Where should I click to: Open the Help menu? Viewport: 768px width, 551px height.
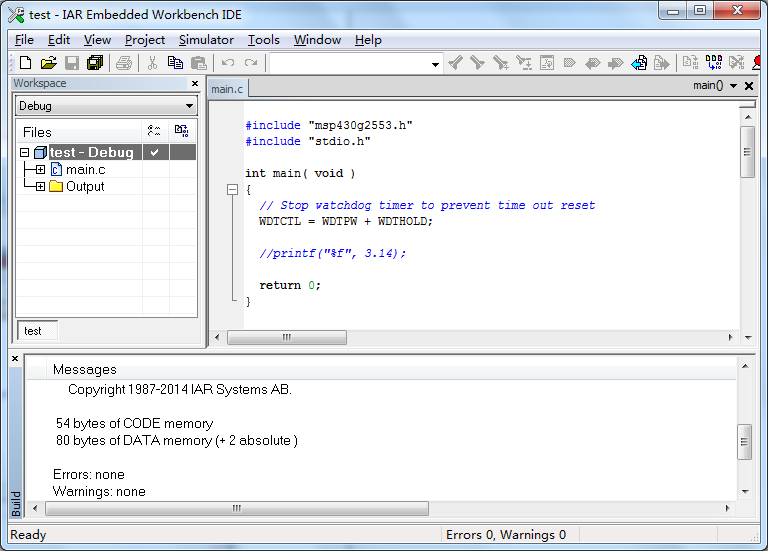pos(368,40)
